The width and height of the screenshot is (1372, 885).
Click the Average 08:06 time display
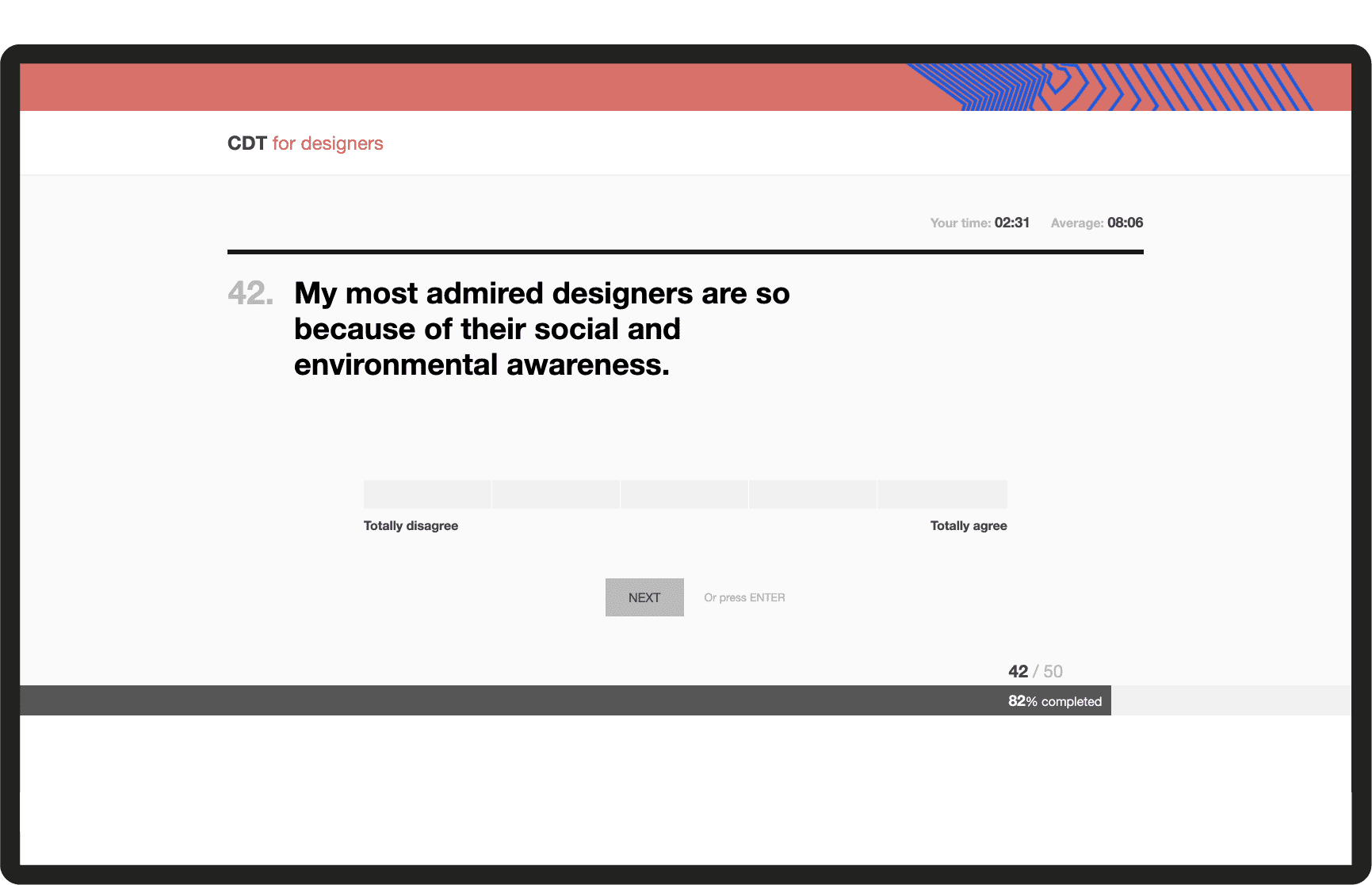pos(1096,223)
